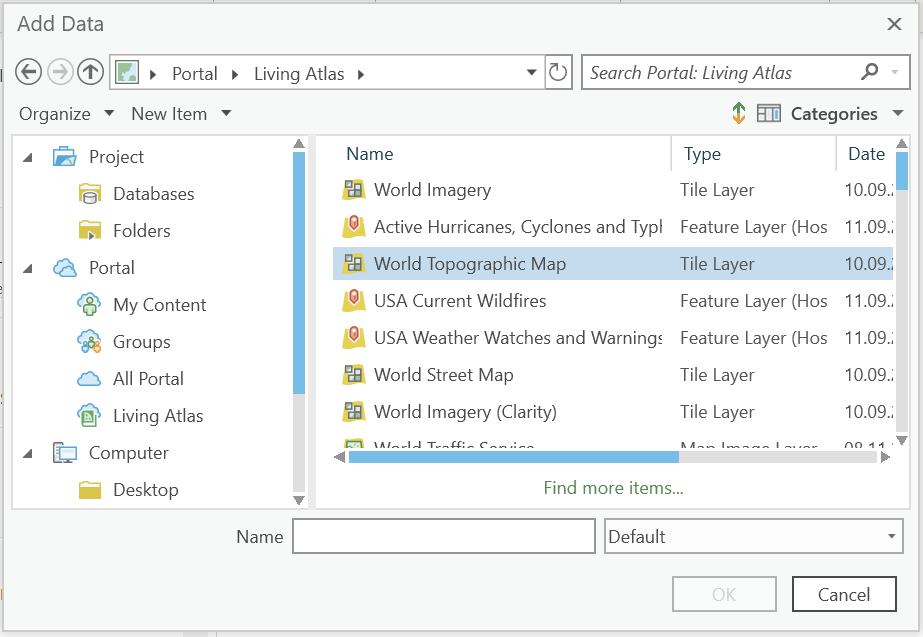Image resolution: width=923 pixels, height=637 pixels.
Task: Refresh the Living Atlas contents
Action: [x=557, y=73]
